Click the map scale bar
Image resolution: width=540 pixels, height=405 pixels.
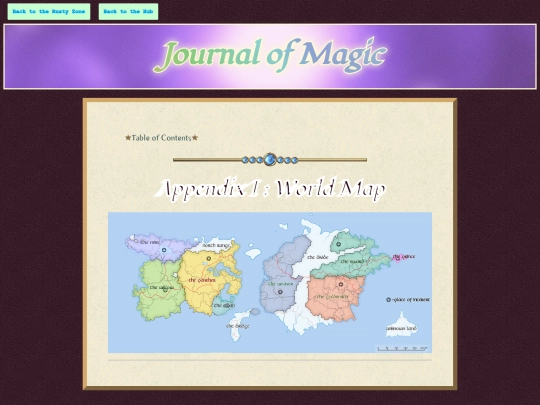click(402, 349)
